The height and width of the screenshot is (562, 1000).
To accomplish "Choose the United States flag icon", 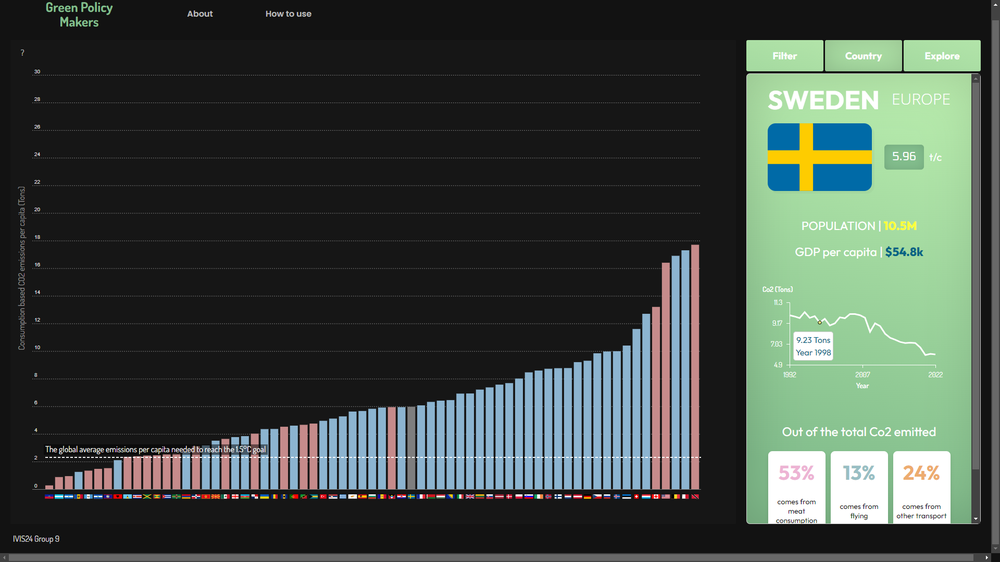I will coord(666,496).
